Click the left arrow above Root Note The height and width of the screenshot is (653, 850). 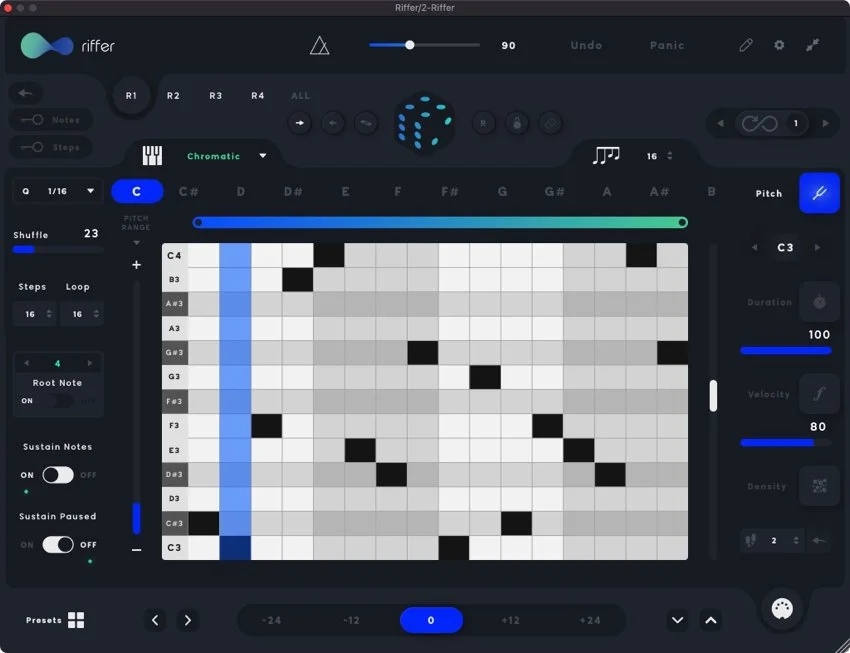tap(27, 363)
